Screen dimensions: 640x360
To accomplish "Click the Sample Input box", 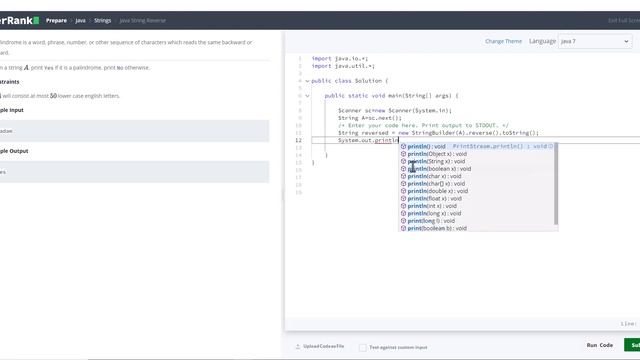I will pos(134,131).
